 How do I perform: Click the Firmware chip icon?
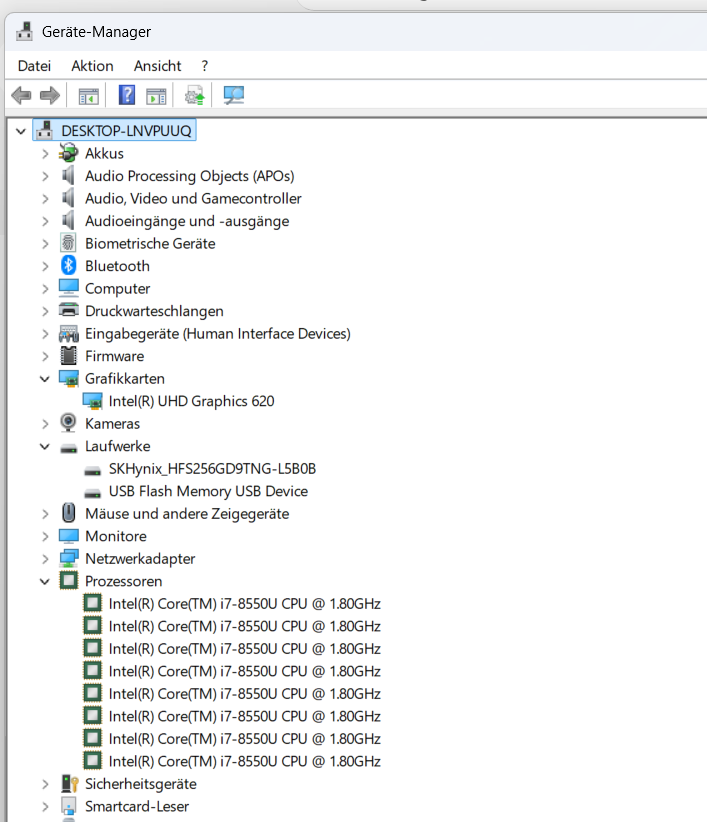69,356
